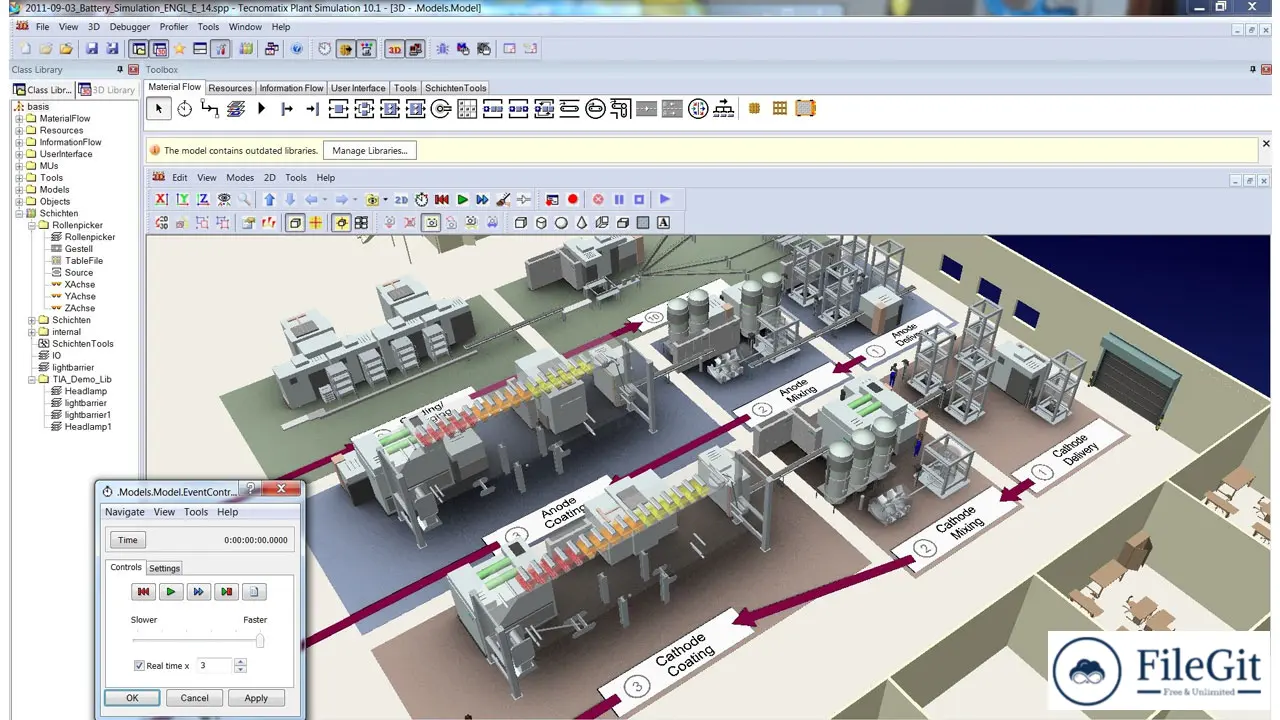
Task: Expand the Resources folder in tree
Action: [x=19, y=130]
